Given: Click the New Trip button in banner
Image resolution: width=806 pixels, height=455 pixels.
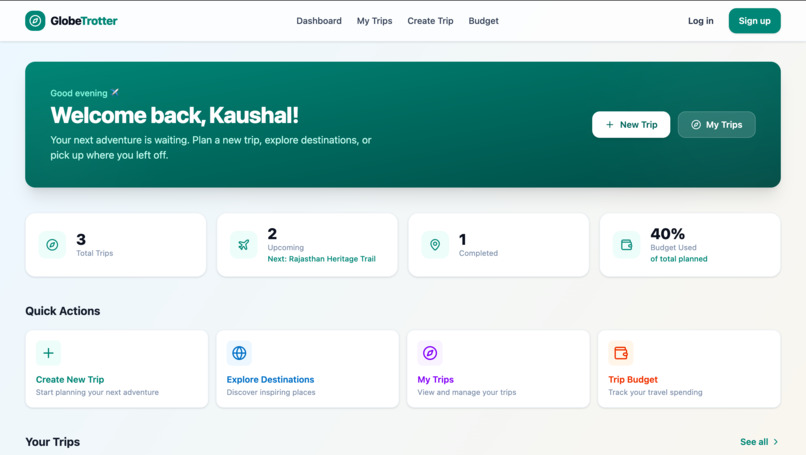Looking at the screenshot, I should coord(631,124).
